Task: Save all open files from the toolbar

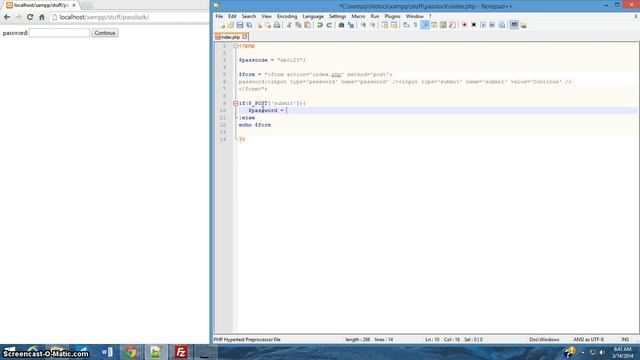Action: (x=249, y=25)
